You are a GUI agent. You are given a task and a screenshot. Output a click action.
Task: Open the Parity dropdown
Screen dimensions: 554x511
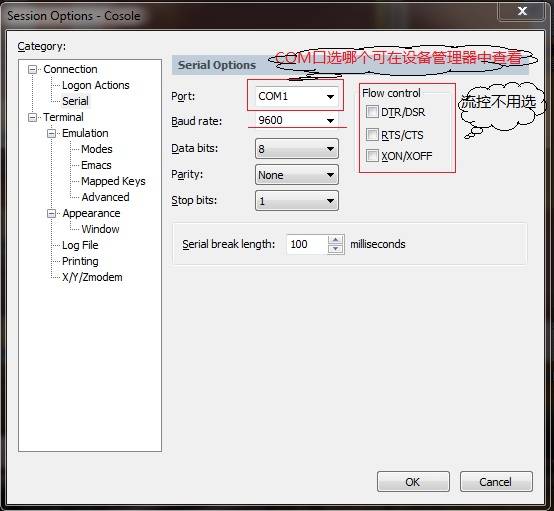(296, 175)
